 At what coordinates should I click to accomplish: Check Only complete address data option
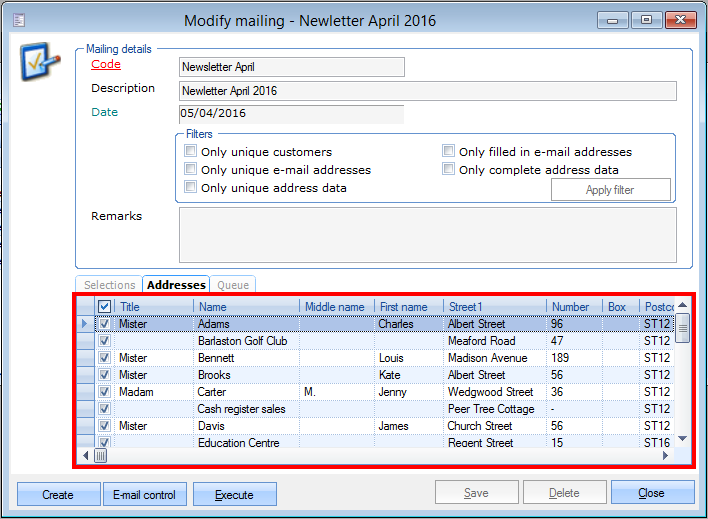coord(448,170)
